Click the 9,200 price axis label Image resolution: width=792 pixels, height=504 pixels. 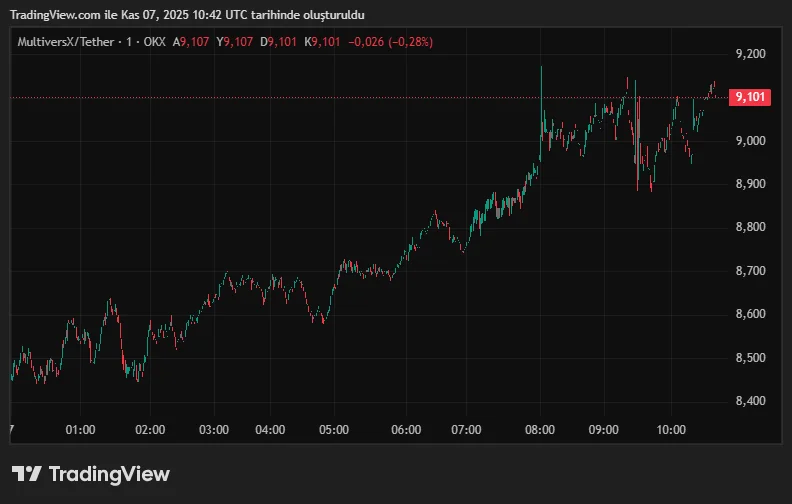749,54
